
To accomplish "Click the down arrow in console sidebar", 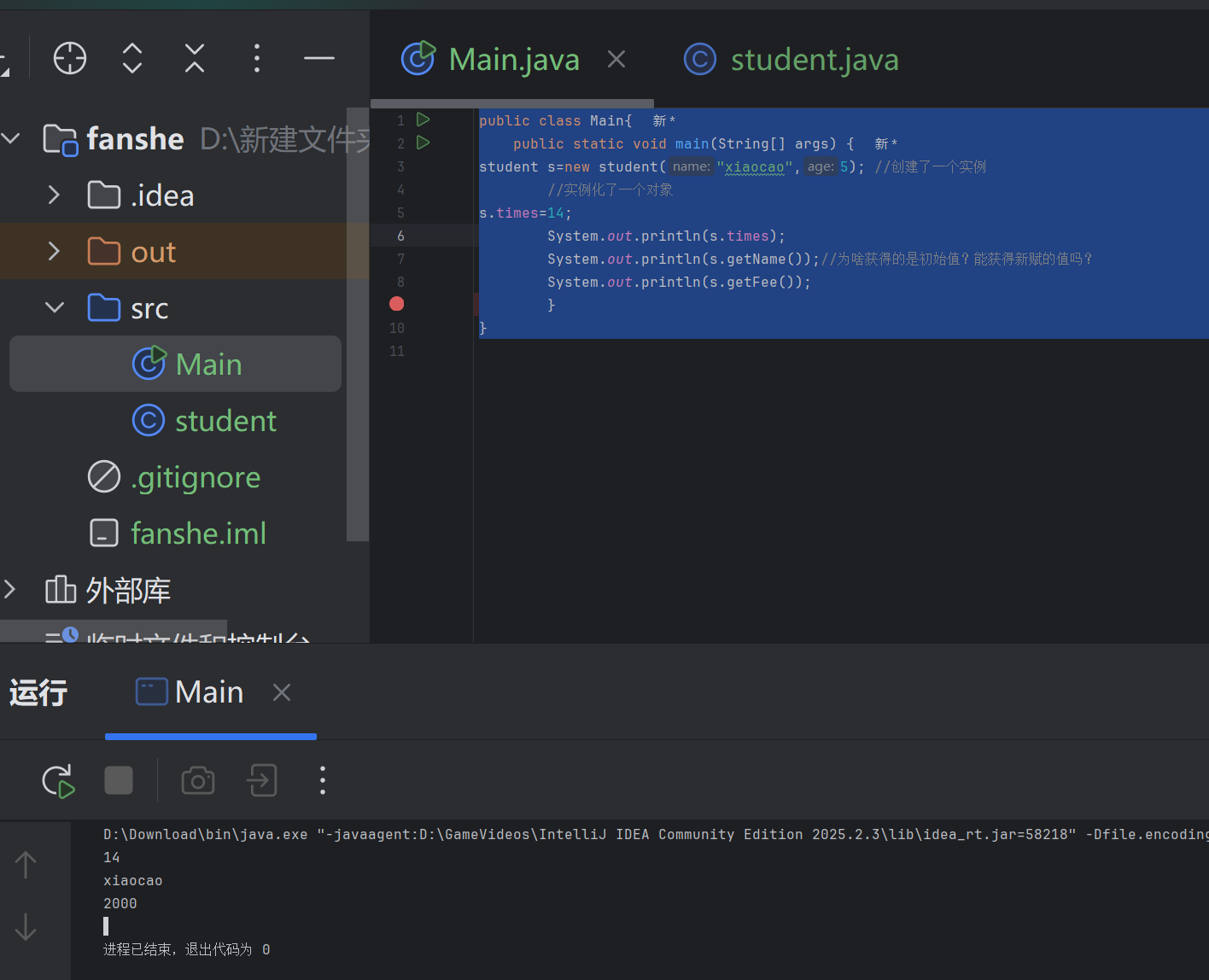I will (26, 926).
